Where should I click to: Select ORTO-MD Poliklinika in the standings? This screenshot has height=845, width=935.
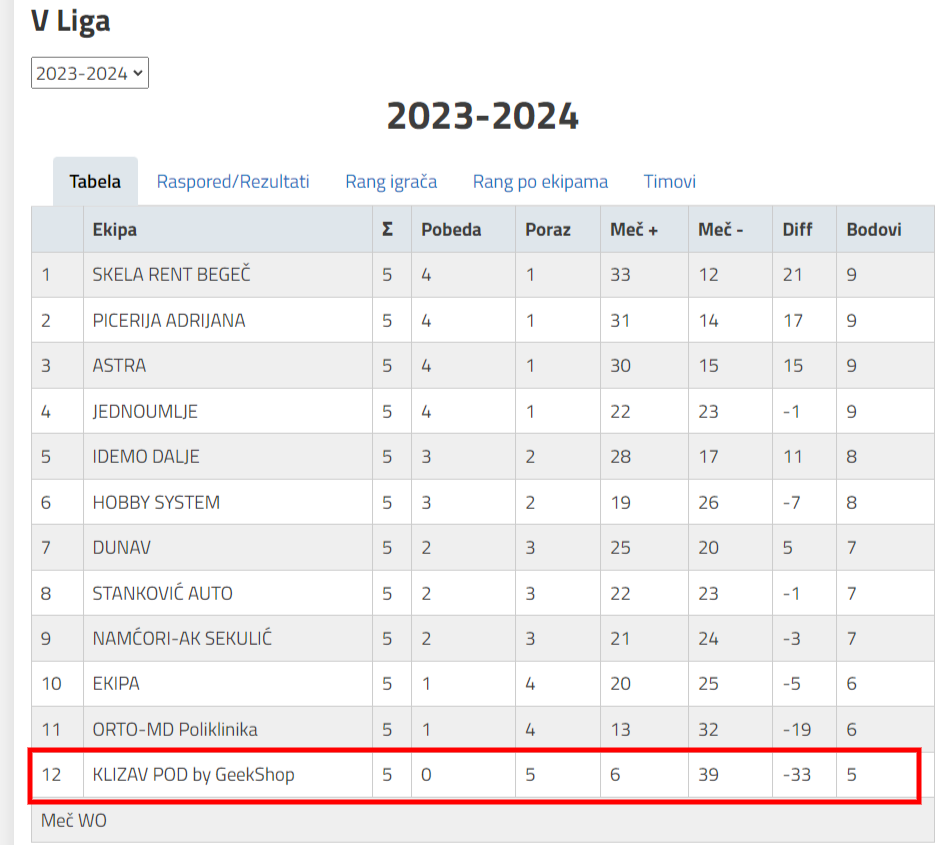[x=175, y=729]
